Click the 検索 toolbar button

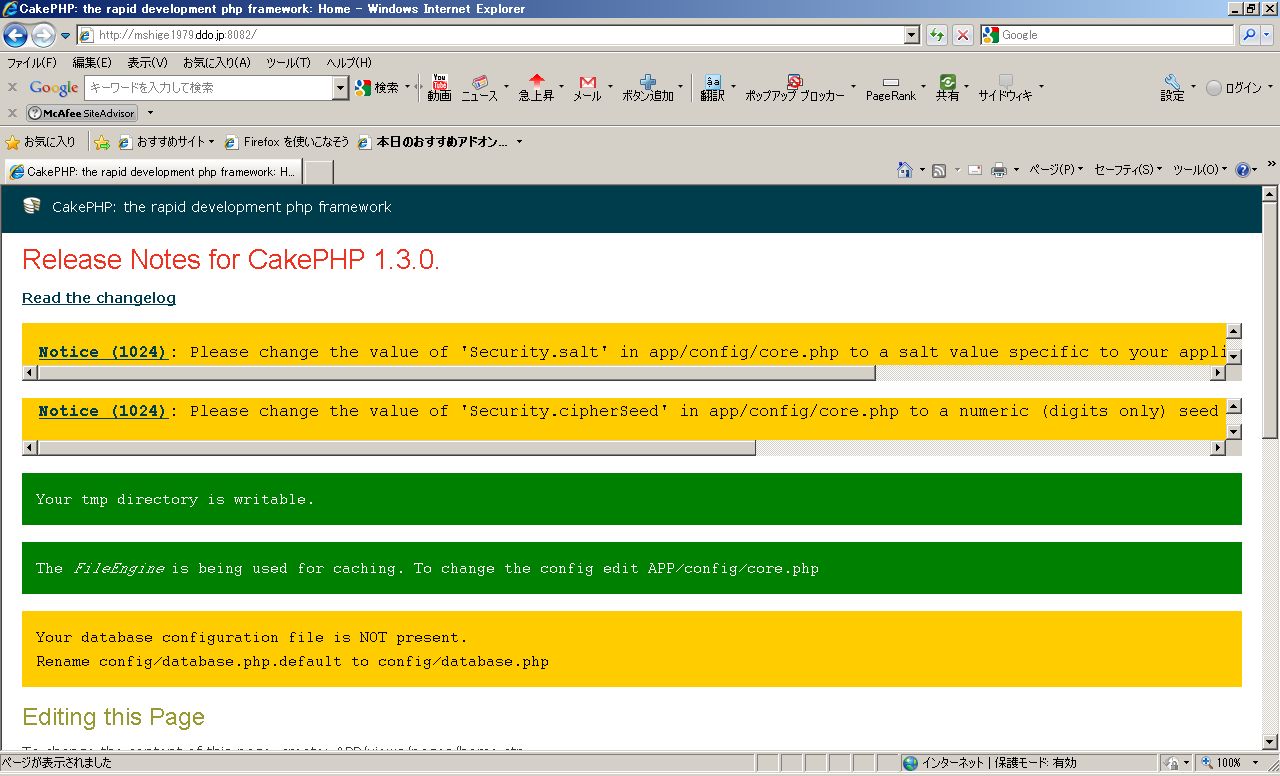coord(378,88)
